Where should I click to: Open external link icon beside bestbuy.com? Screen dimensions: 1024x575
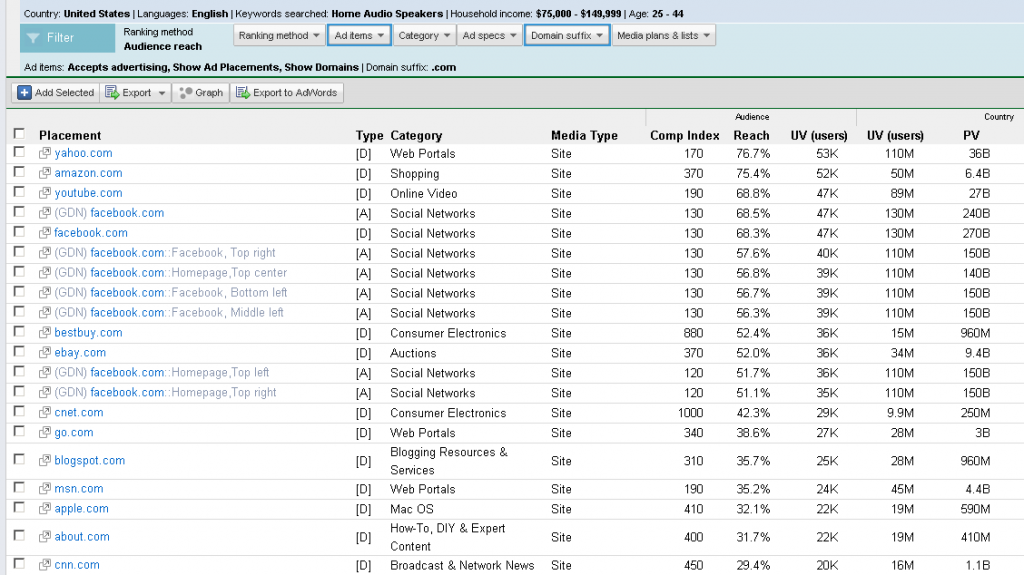(x=44, y=333)
